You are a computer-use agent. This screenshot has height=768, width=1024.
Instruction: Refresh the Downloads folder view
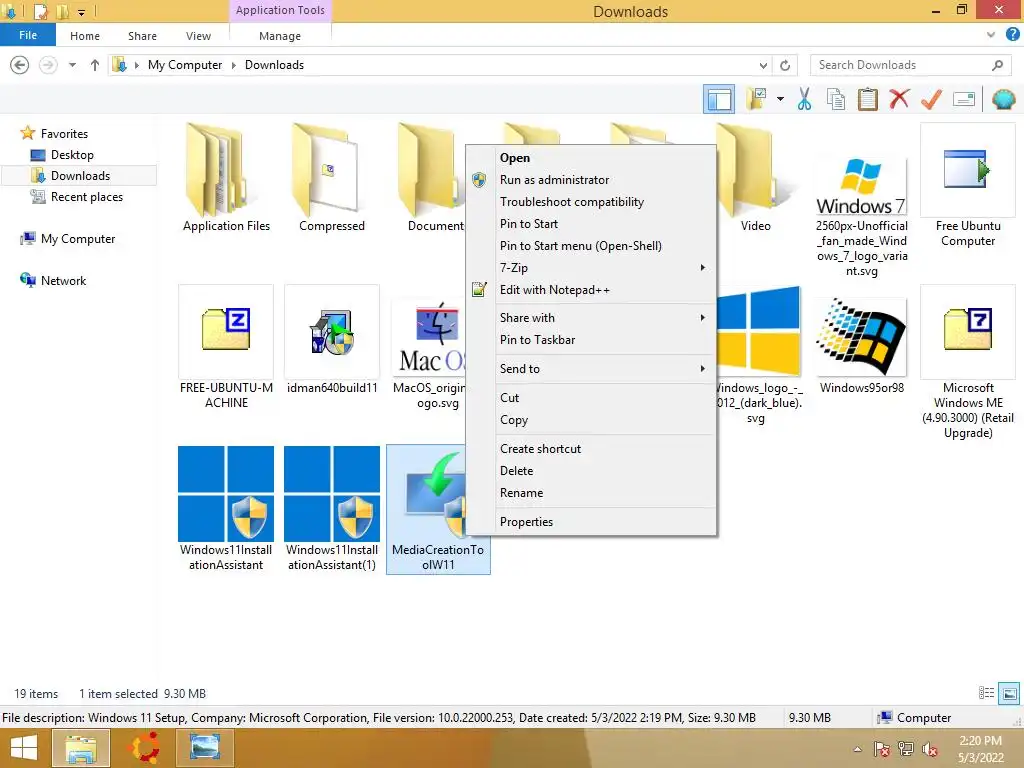click(x=785, y=65)
